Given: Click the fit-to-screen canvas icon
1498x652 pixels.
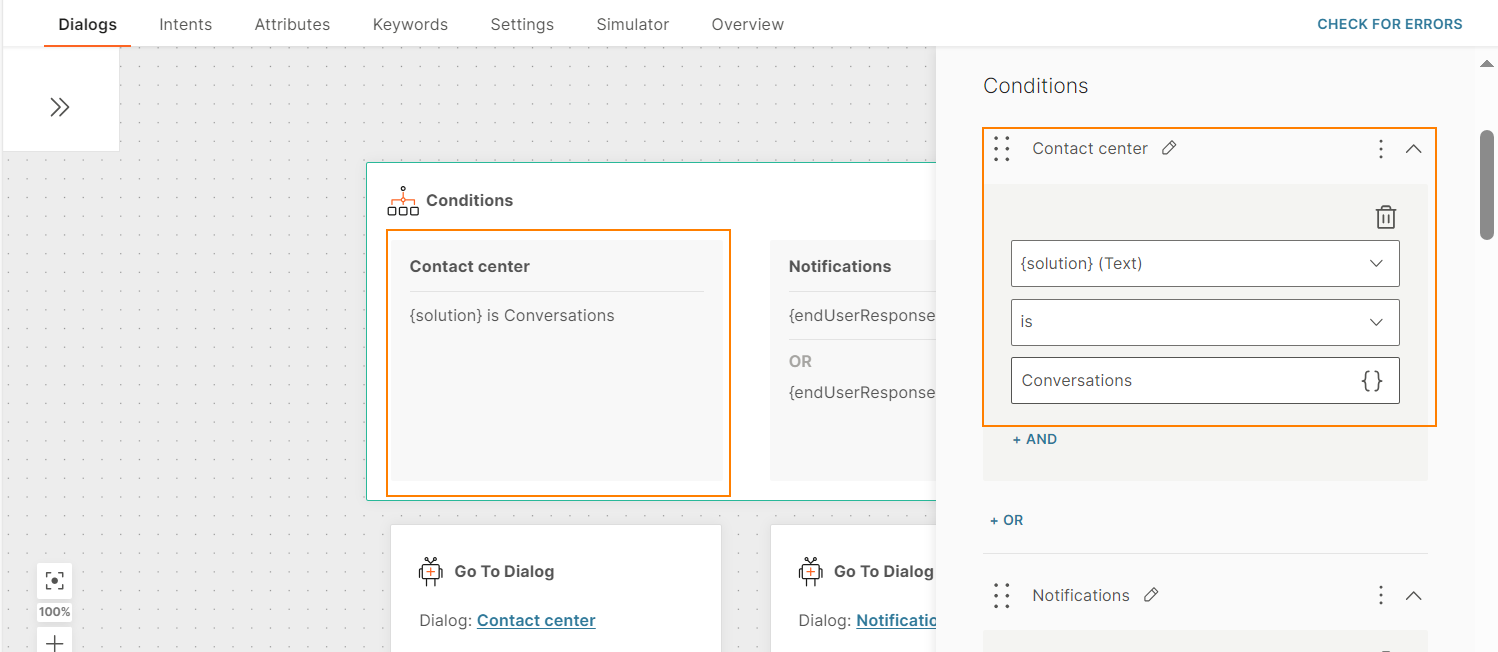Looking at the screenshot, I should [55, 580].
